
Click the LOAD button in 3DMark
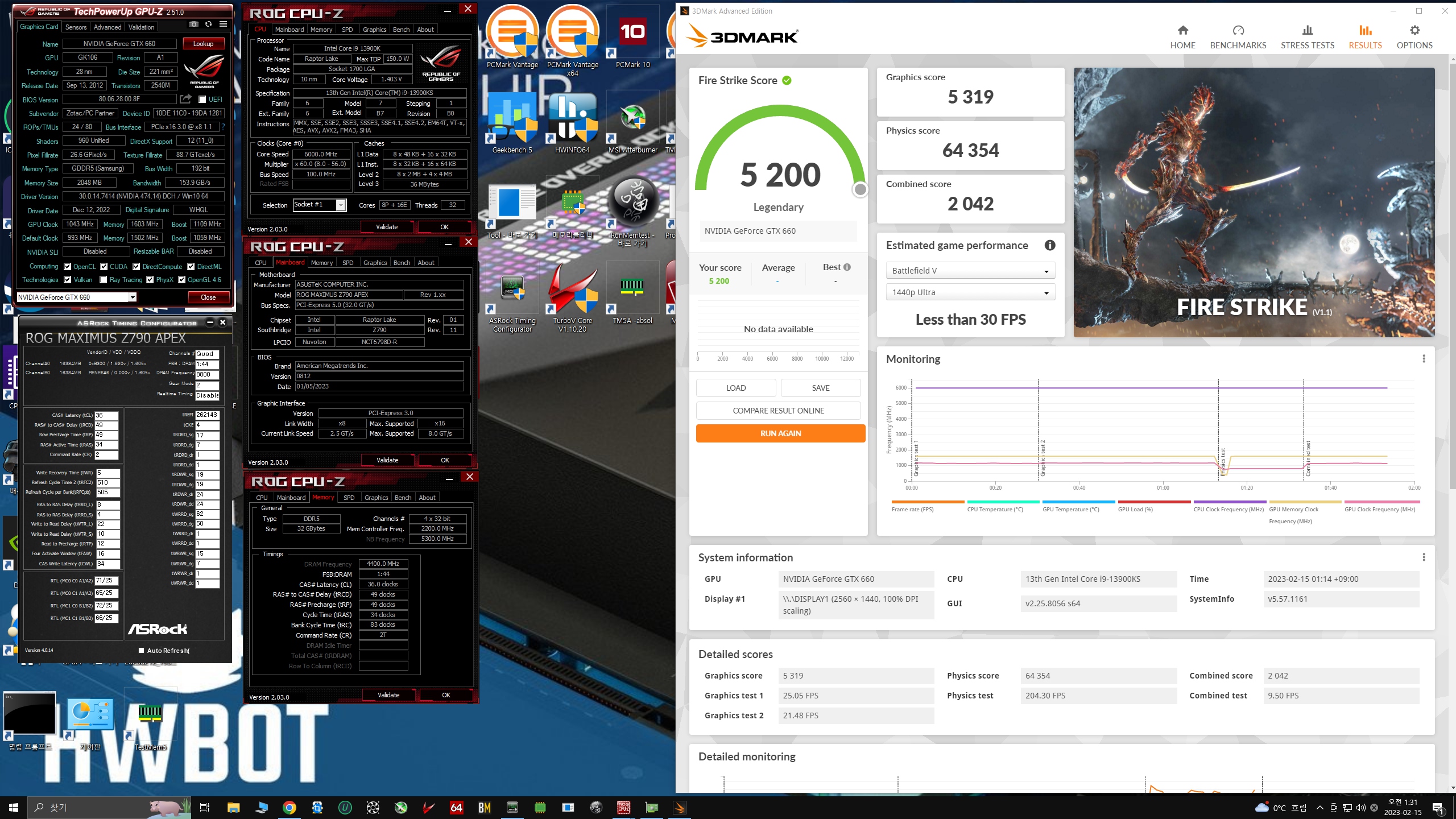736,388
